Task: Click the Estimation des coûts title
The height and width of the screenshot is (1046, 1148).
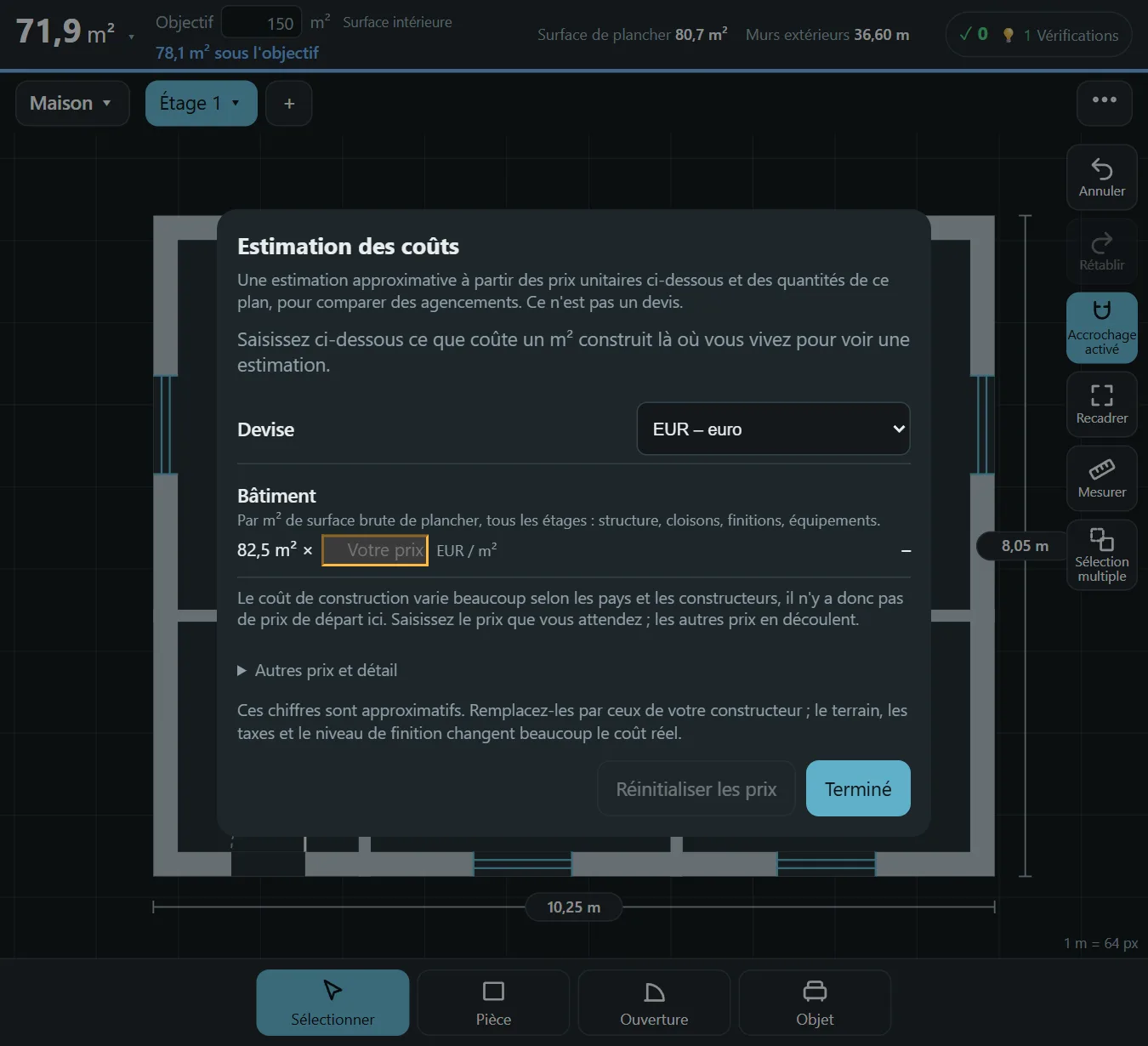Action: click(x=348, y=247)
